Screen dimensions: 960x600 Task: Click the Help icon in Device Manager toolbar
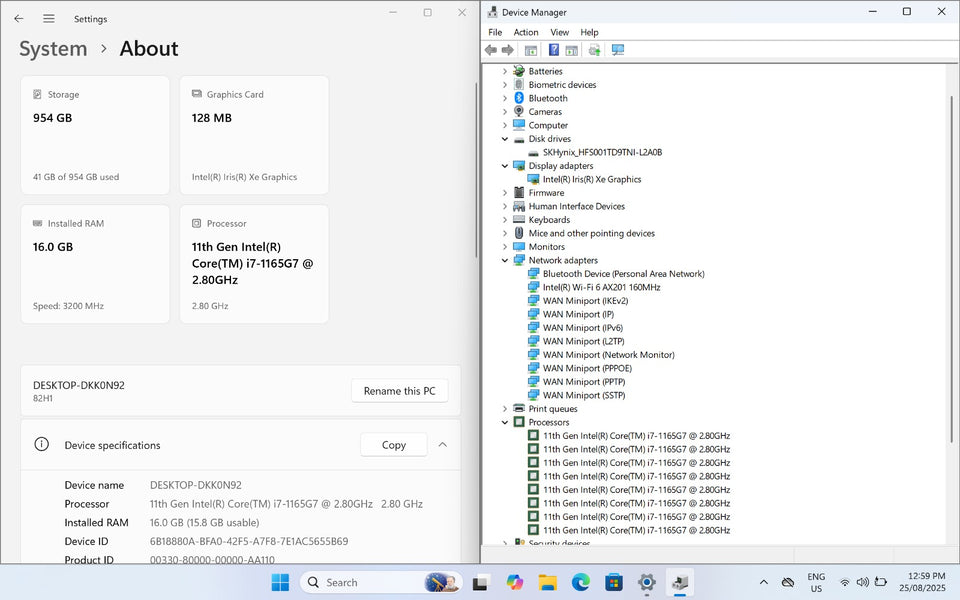(553, 50)
